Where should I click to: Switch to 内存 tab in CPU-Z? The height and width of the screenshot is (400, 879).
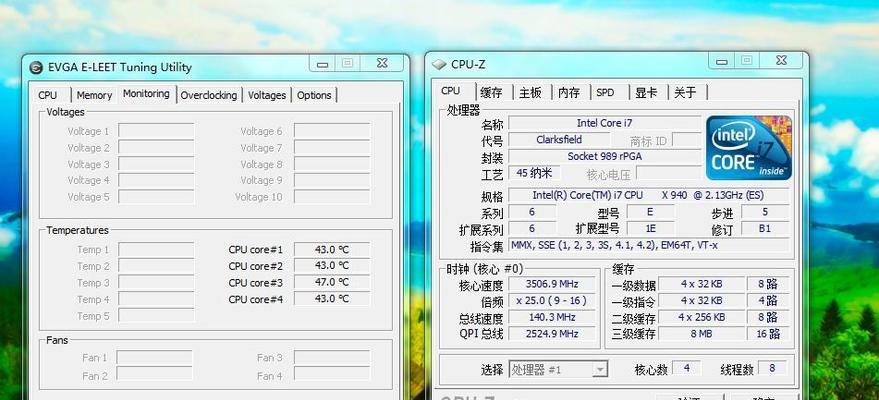coord(569,92)
